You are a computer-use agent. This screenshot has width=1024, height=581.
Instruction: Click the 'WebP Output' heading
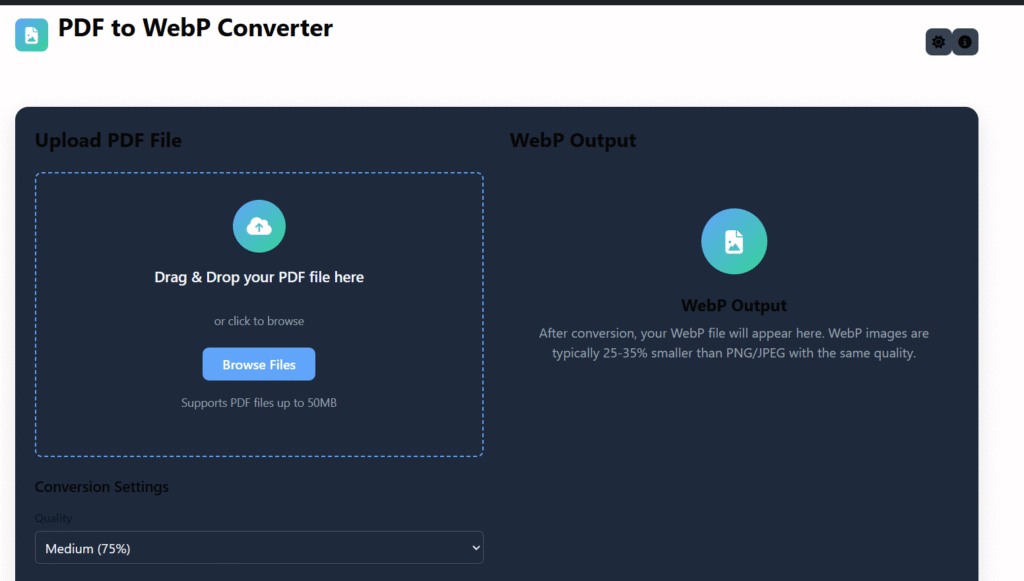573,140
